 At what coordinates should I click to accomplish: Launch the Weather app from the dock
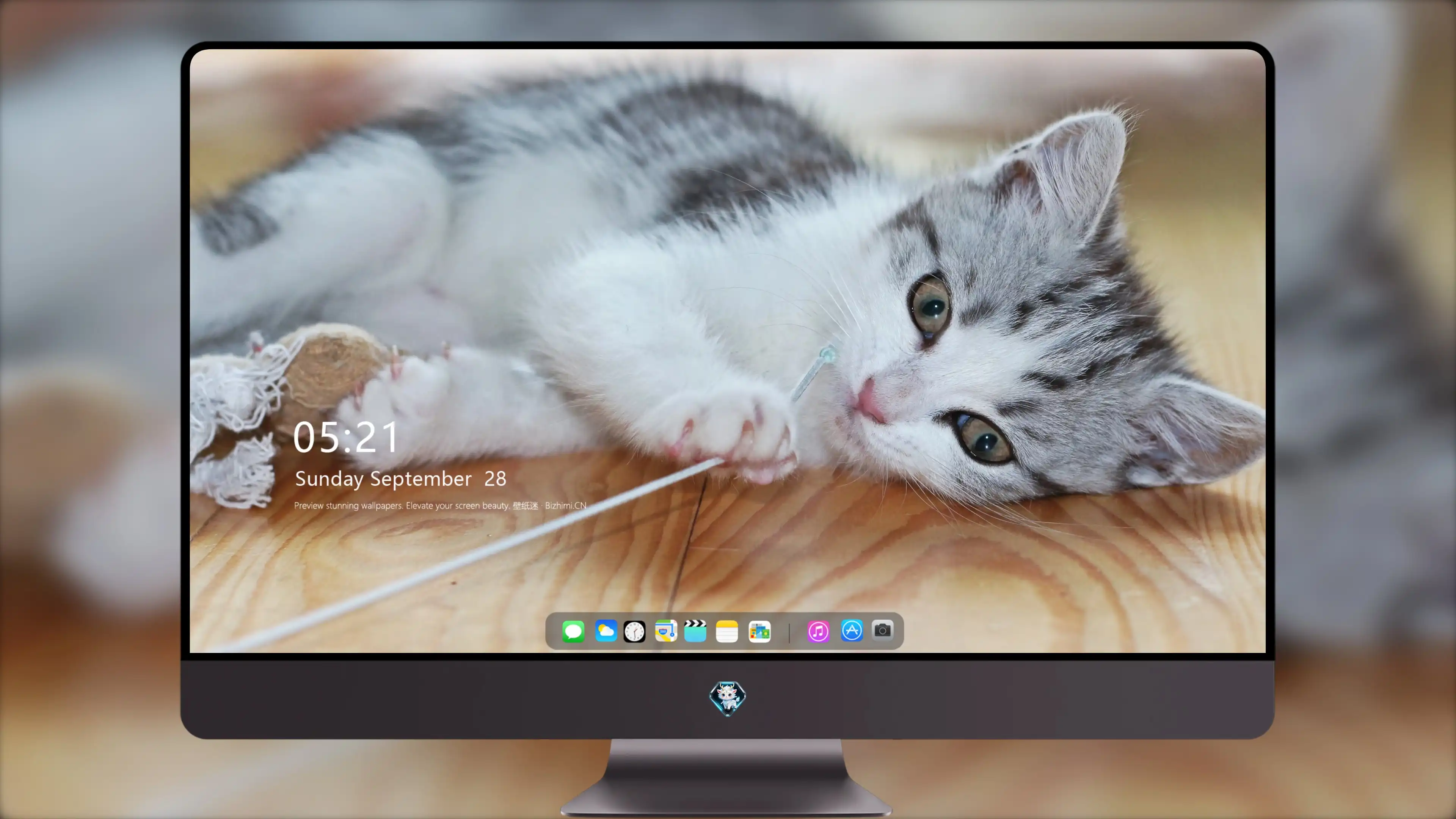[606, 631]
